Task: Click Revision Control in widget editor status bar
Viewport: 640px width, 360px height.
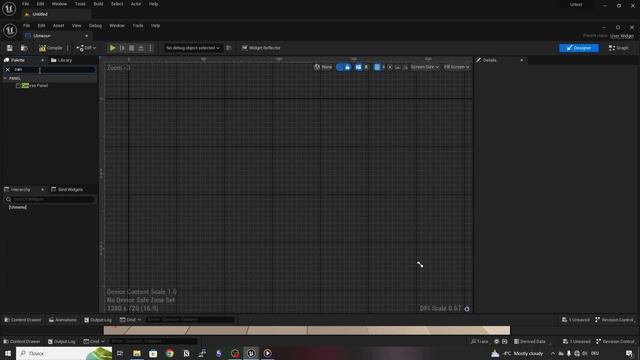Action: [x=614, y=320]
